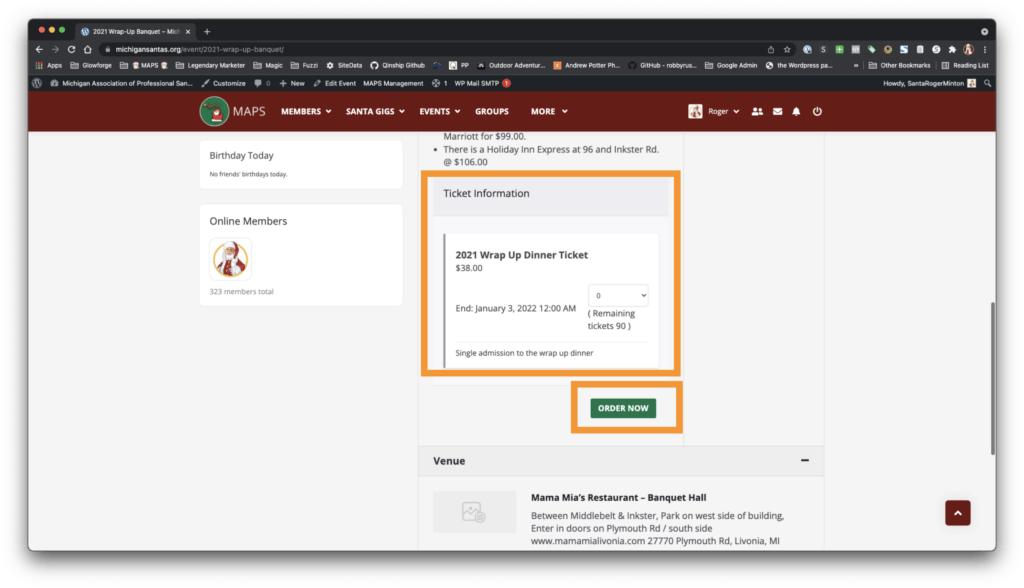Select the 2021 Wrap-Up Banquet tab
Viewport: 1024px width, 588px height.
point(136,31)
